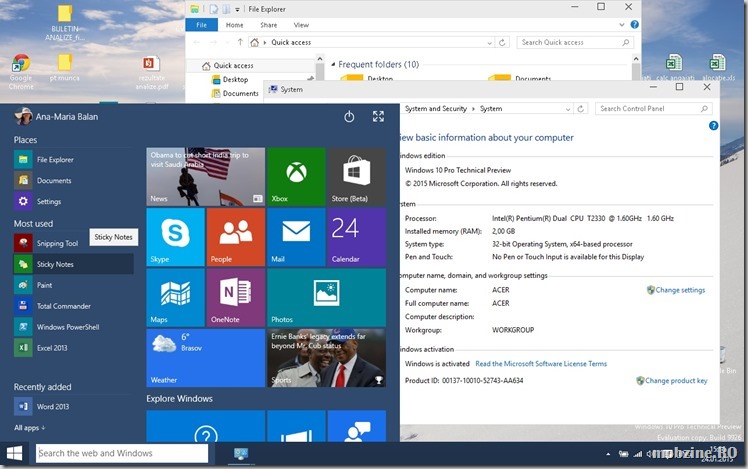
Task: Open Word 2013 under Recently added
Action: tap(73, 407)
